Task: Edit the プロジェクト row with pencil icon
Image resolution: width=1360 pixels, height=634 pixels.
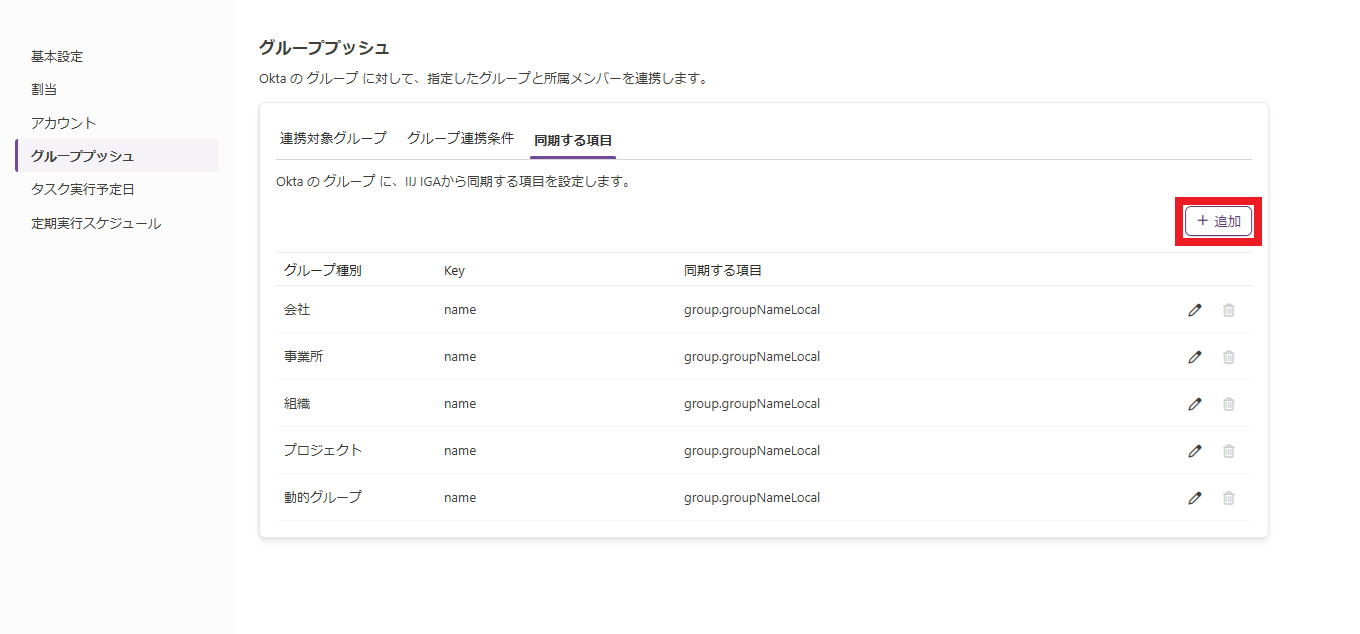Action: click(1194, 451)
